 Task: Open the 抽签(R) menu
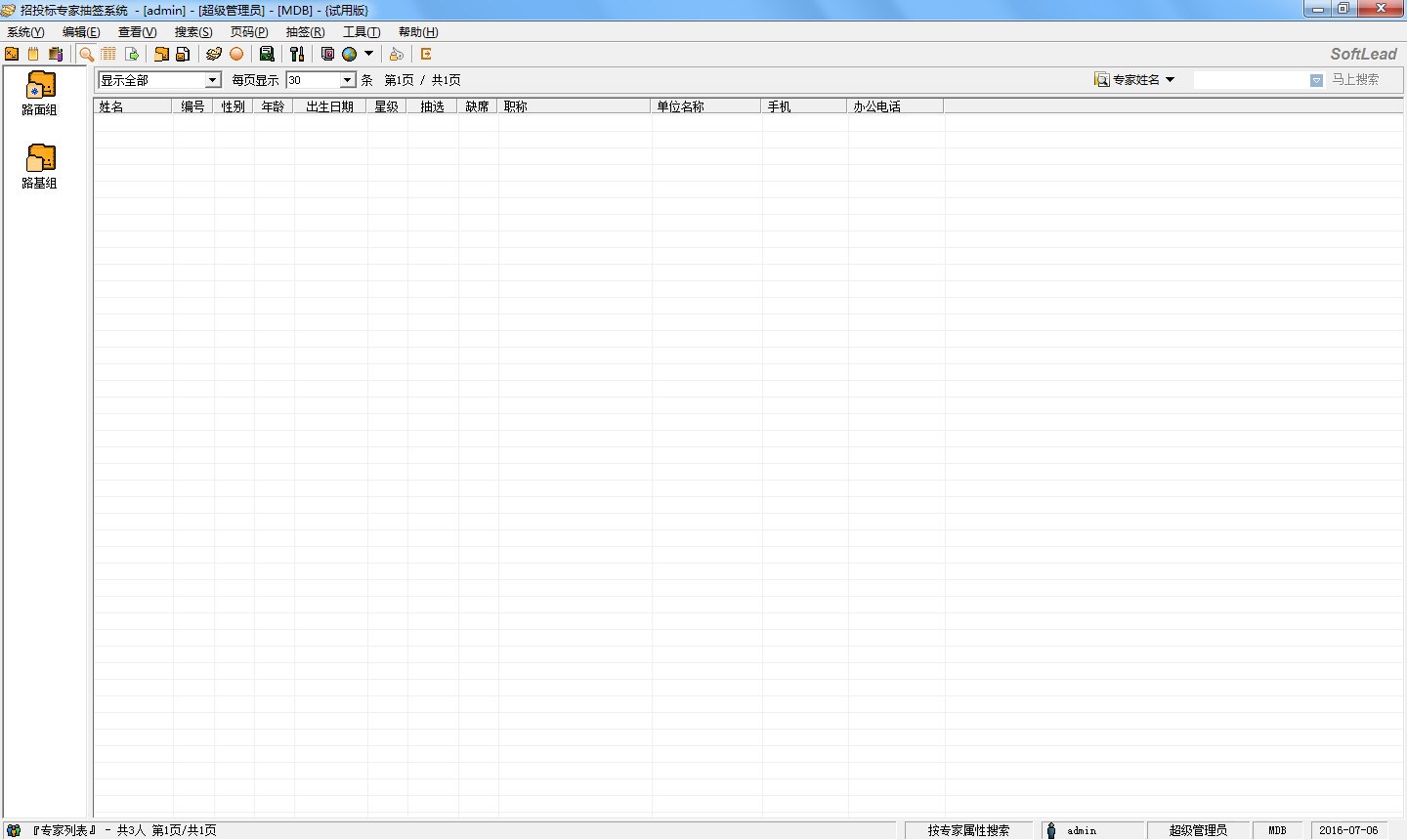[x=305, y=32]
